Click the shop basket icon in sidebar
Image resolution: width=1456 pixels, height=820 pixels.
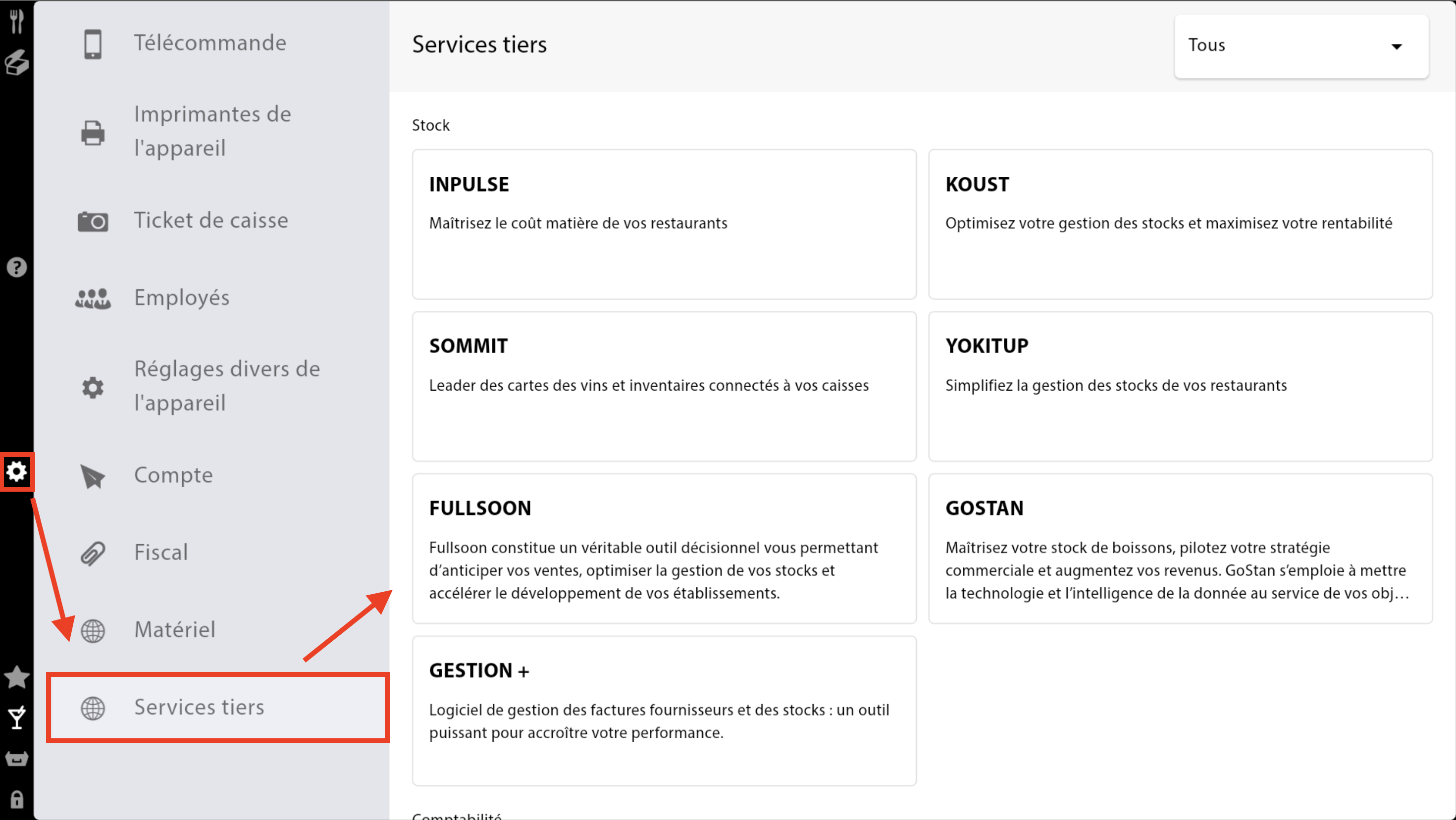(16, 759)
